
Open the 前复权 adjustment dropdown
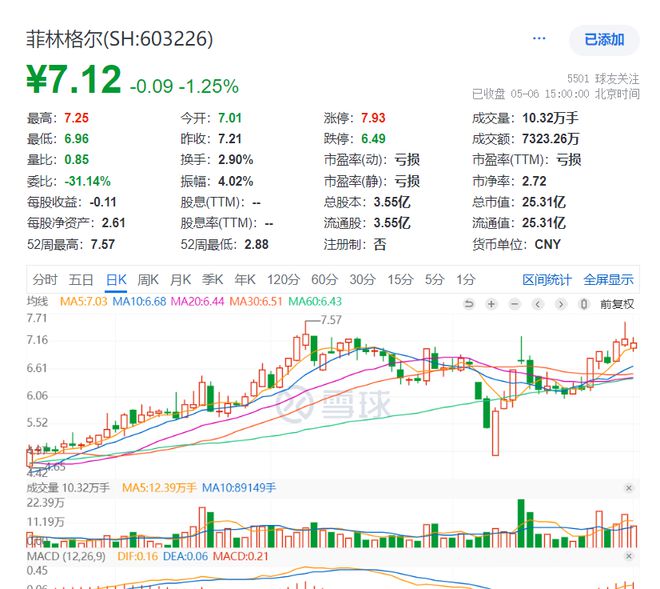[x=617, y=304]
